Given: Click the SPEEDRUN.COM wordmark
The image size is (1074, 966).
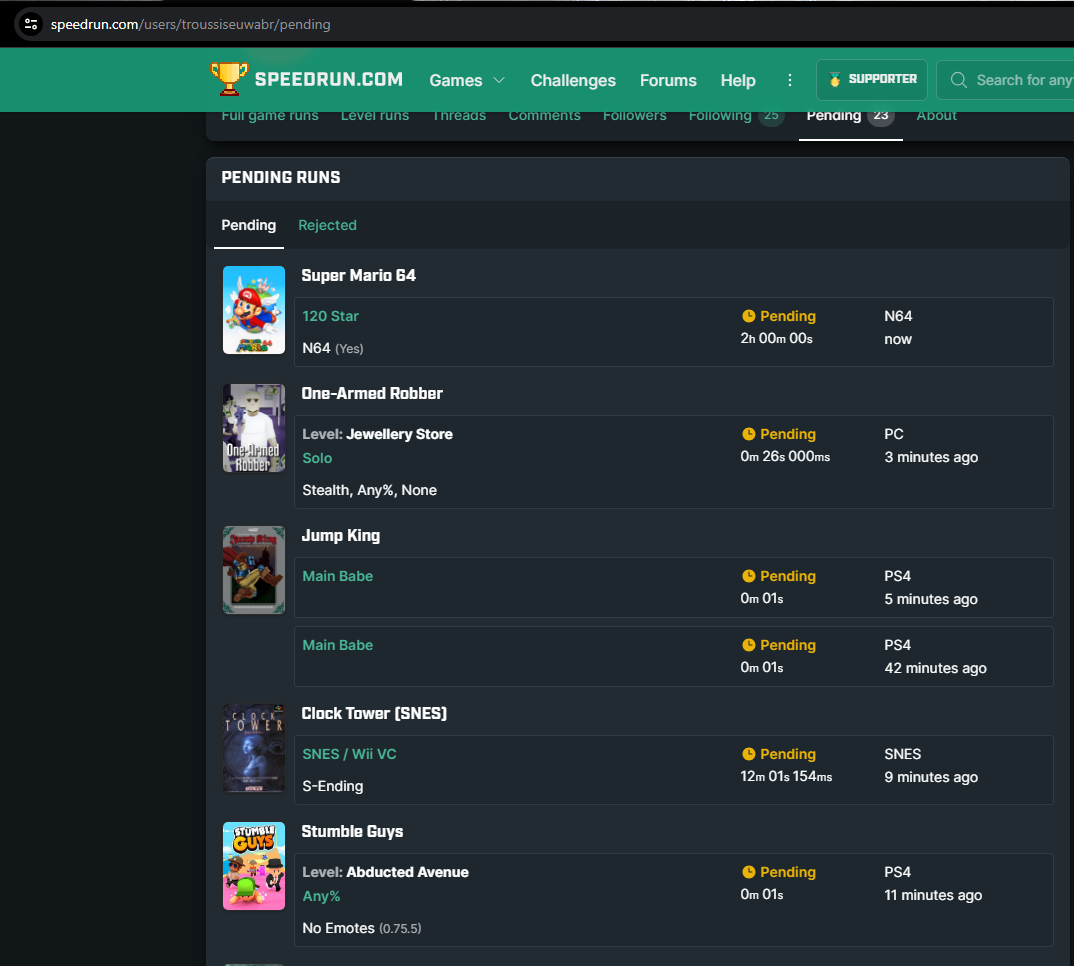Looking at the screenshot, I should 329,79.
